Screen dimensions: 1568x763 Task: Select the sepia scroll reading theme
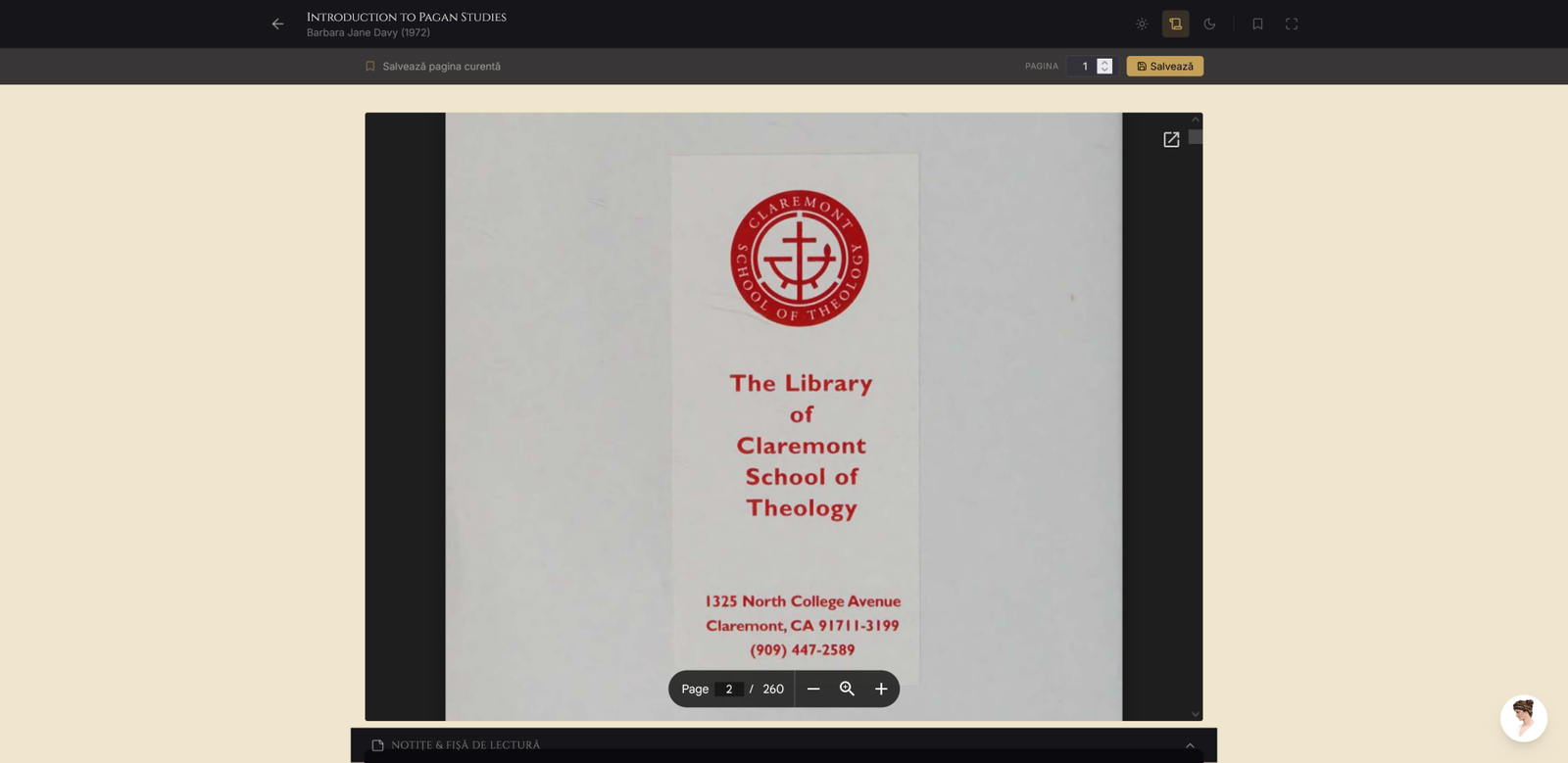pyautogui.click(x=1175, y=24)
